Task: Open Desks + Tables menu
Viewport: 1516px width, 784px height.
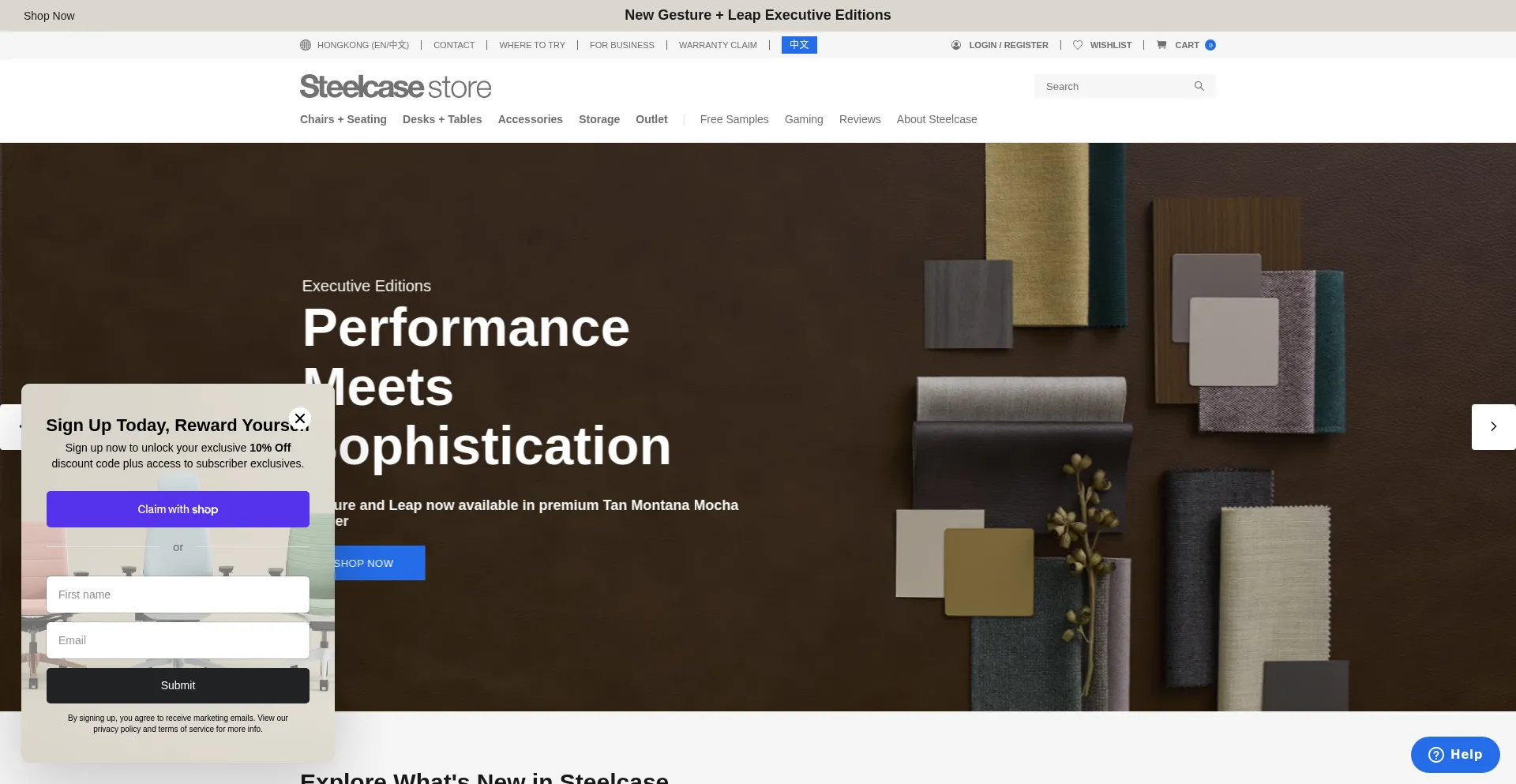Action: click(x=442, y=119)
